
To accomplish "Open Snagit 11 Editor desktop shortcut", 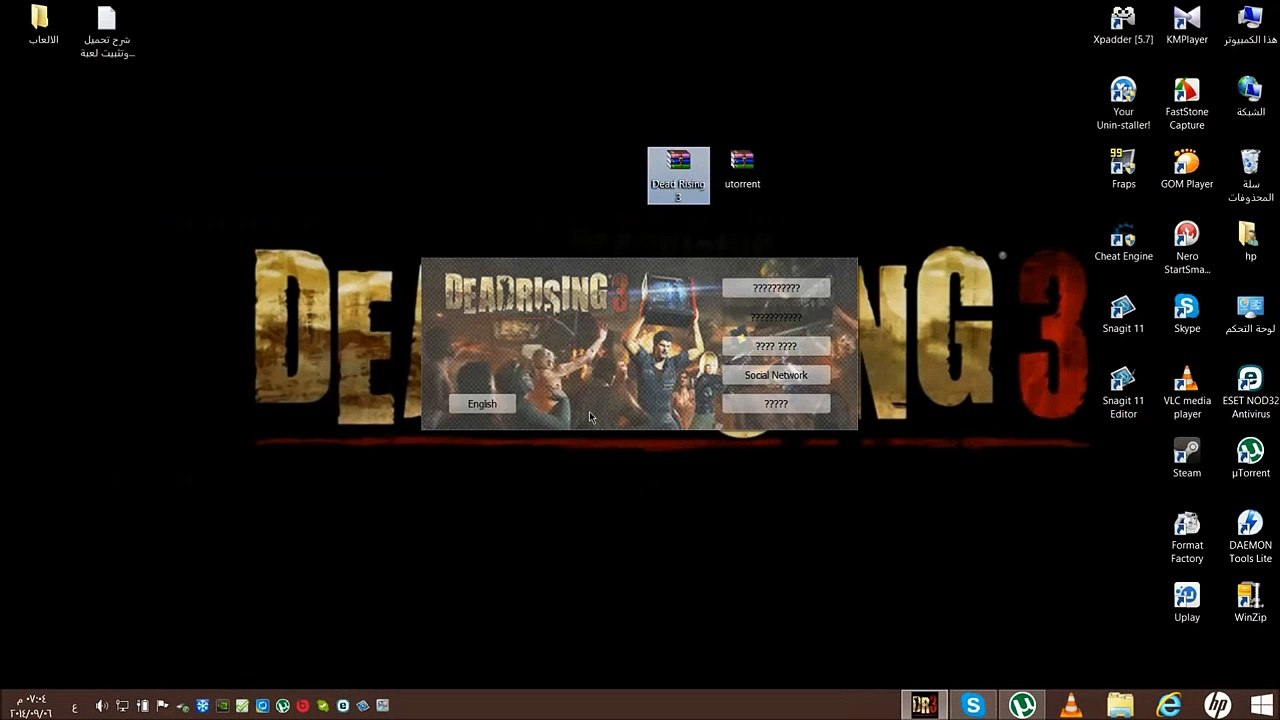I will tap(1123, 393).
